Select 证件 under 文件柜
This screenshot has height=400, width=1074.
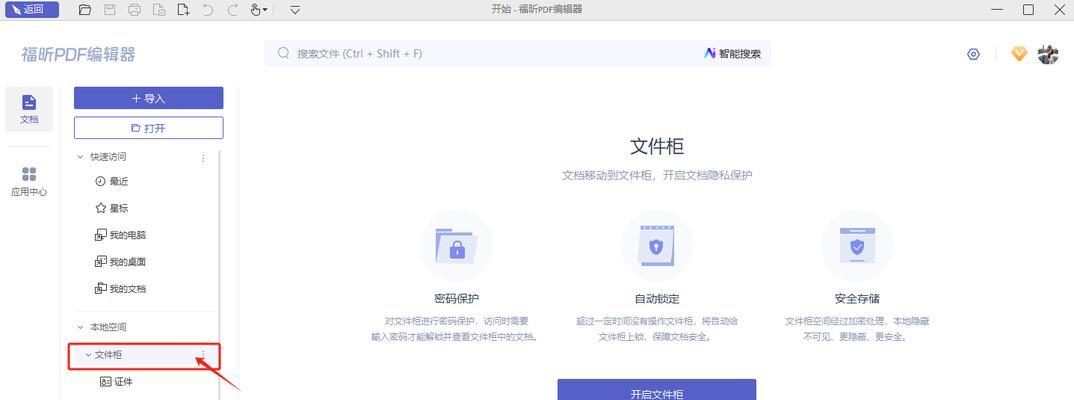click(x=116, y=382)
